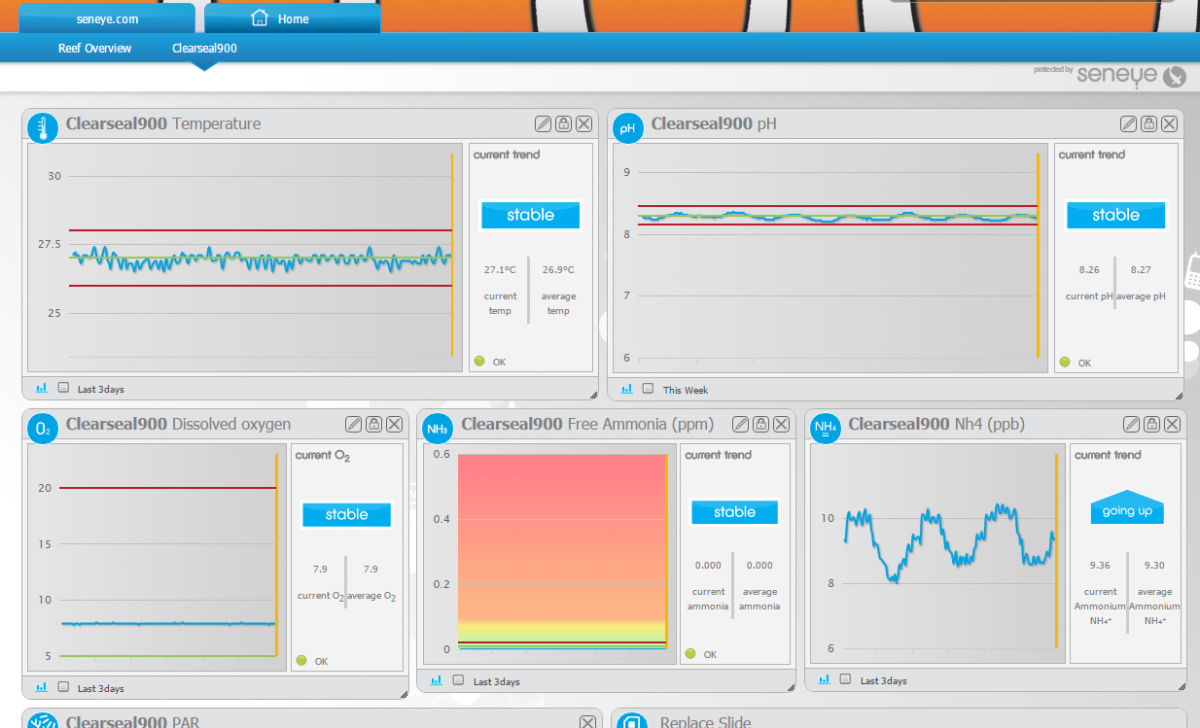
Task: Click the PAR widget badge icon
Action: [43, 722]
